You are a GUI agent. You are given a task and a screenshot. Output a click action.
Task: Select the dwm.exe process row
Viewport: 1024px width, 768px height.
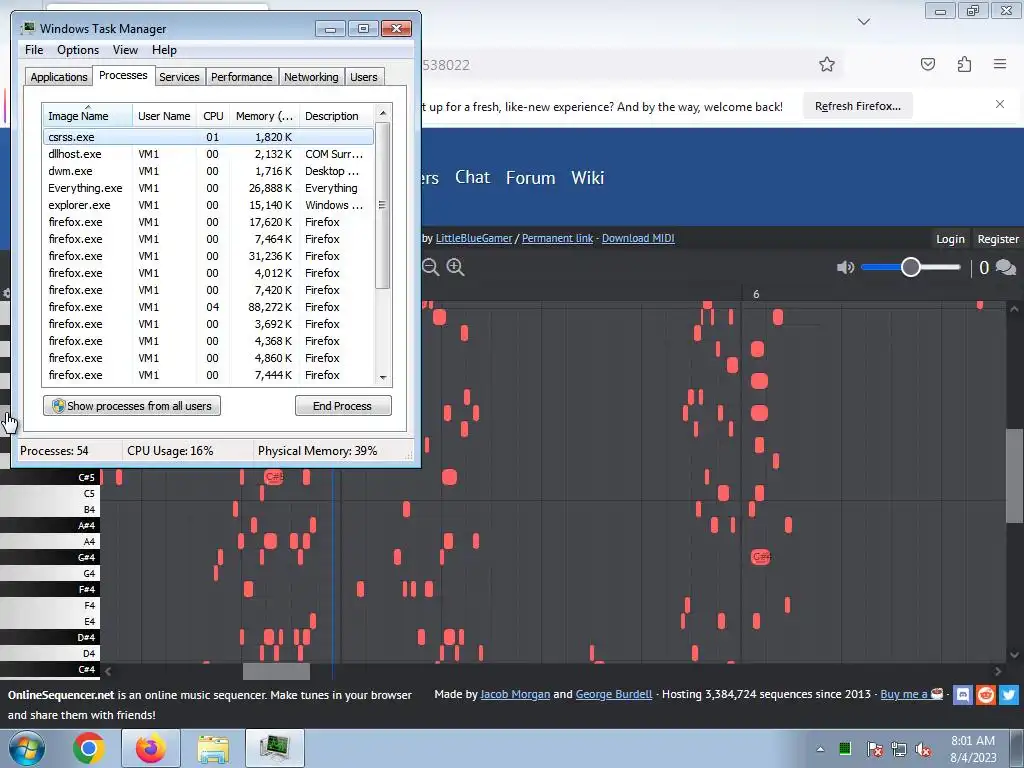click(x=208, y=171)
